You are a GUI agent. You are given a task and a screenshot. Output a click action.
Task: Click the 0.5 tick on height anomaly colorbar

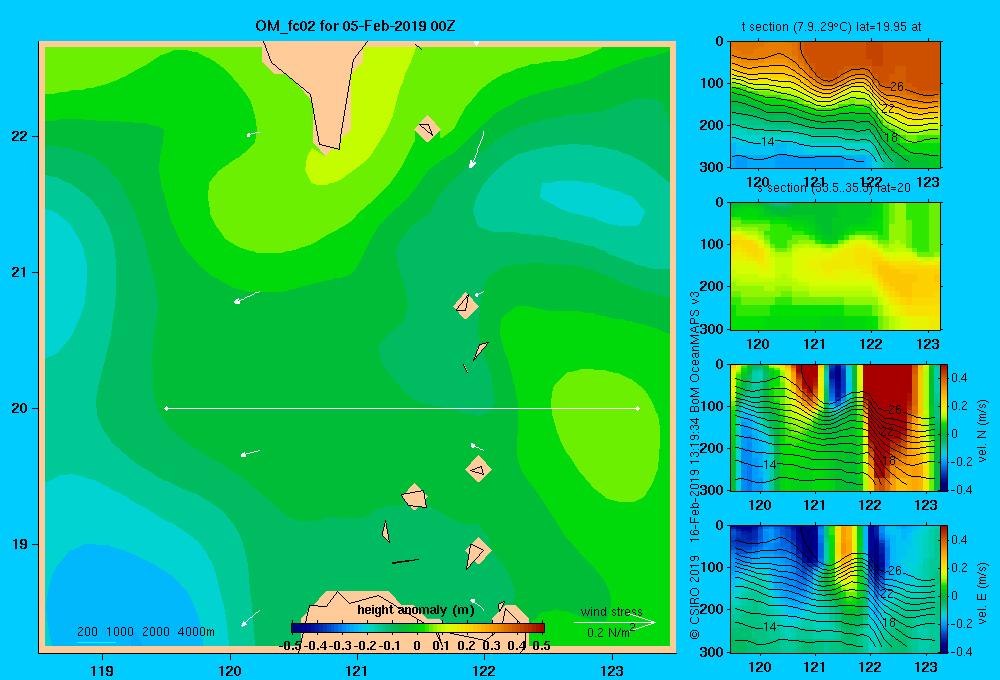(541, 646)
